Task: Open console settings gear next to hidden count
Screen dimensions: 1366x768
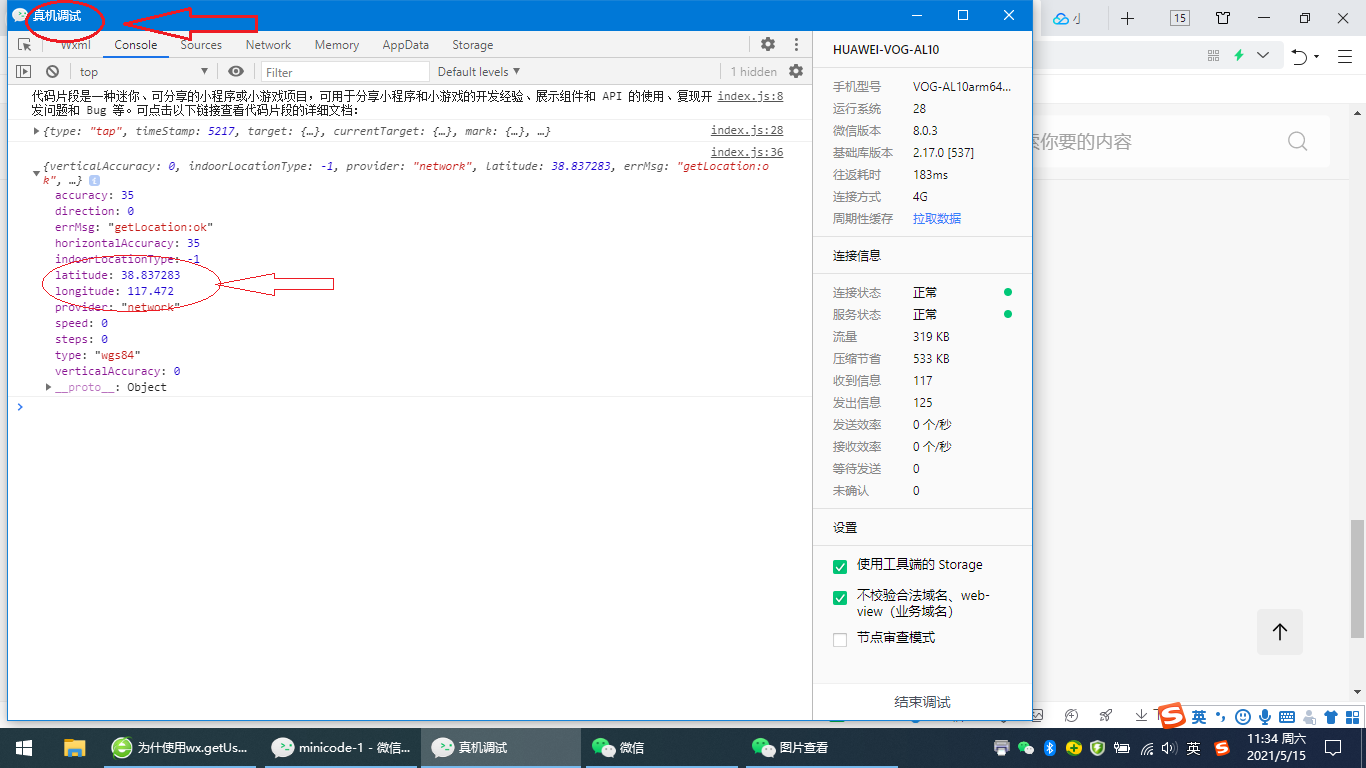Action: (x=796, y=71)
